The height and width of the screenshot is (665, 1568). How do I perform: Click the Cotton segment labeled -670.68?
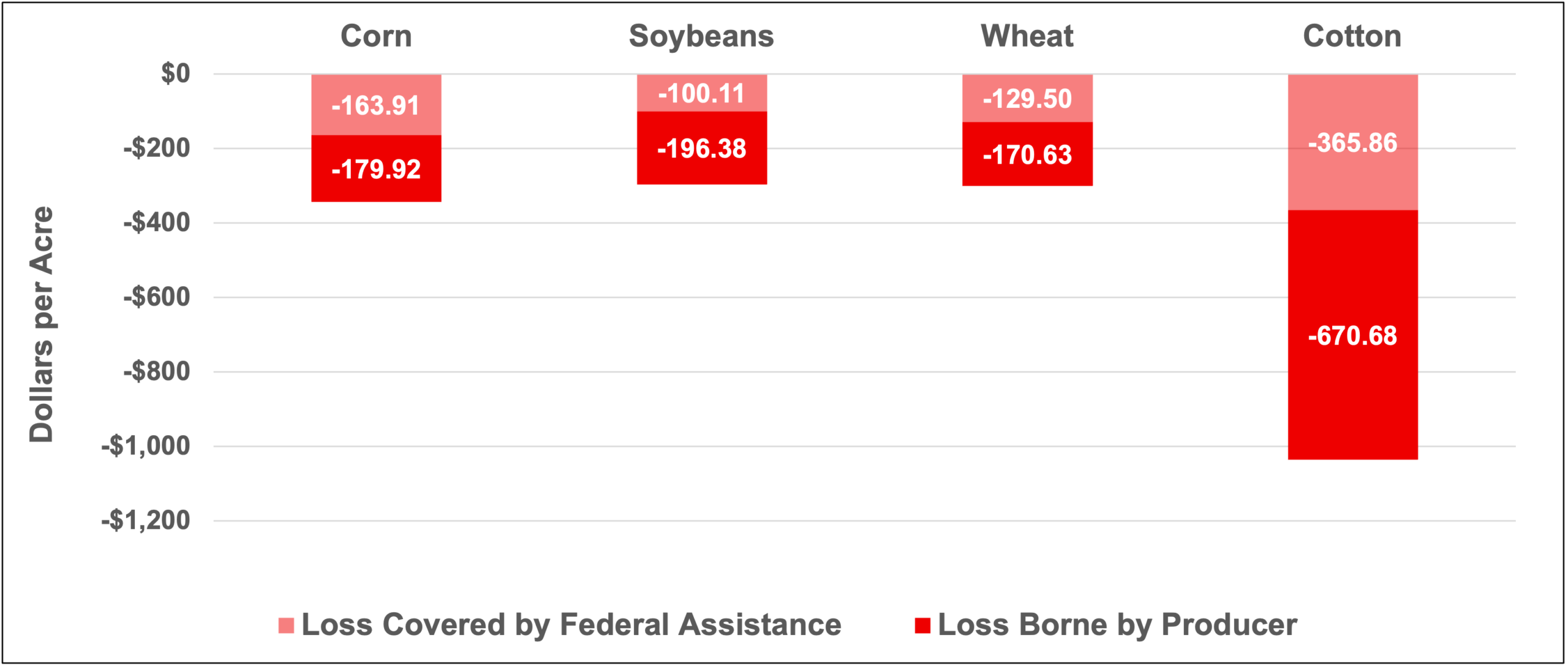(1352, 335)
